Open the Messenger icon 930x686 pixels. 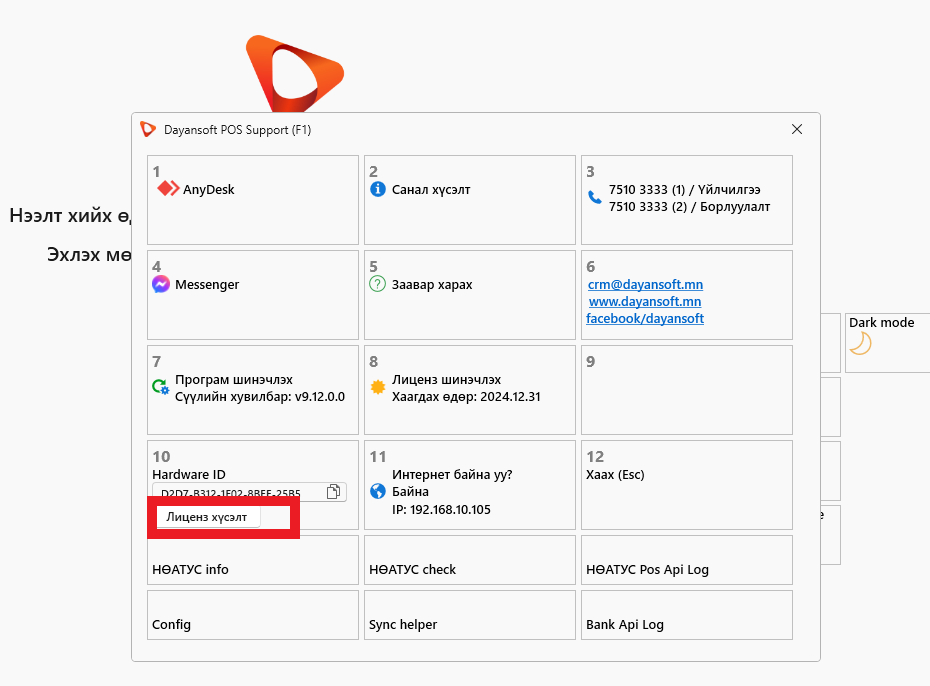coord(161,284)
